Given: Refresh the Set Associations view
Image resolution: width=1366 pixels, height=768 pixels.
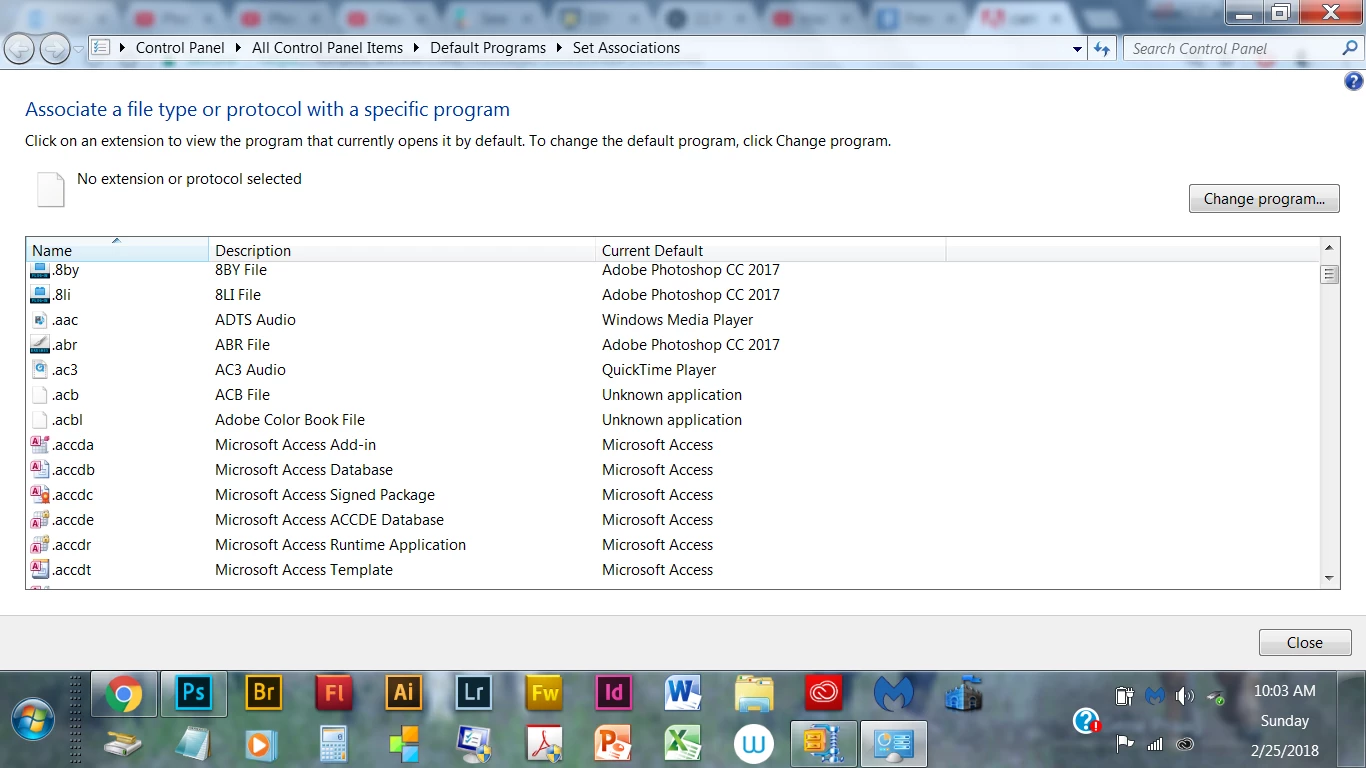Looking at the screenshot, I should (1102, 48).
